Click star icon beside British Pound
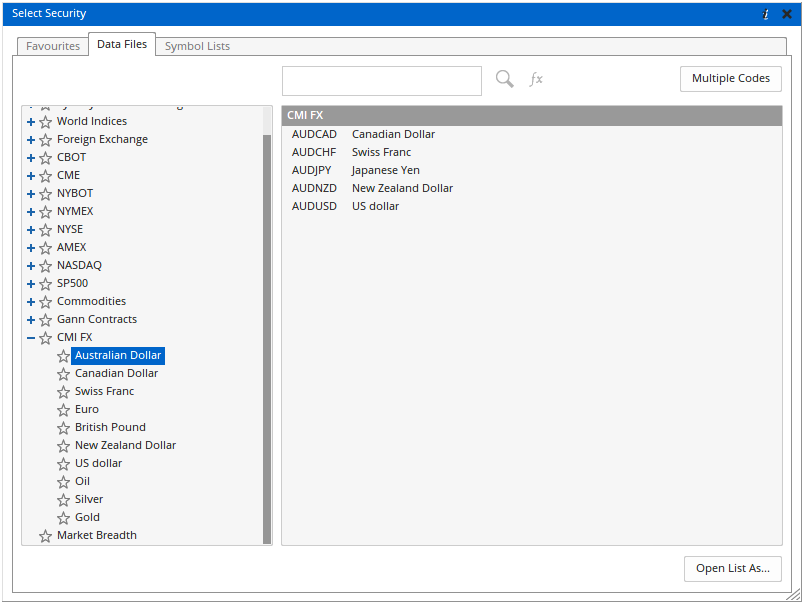 [x=64, y=428]
